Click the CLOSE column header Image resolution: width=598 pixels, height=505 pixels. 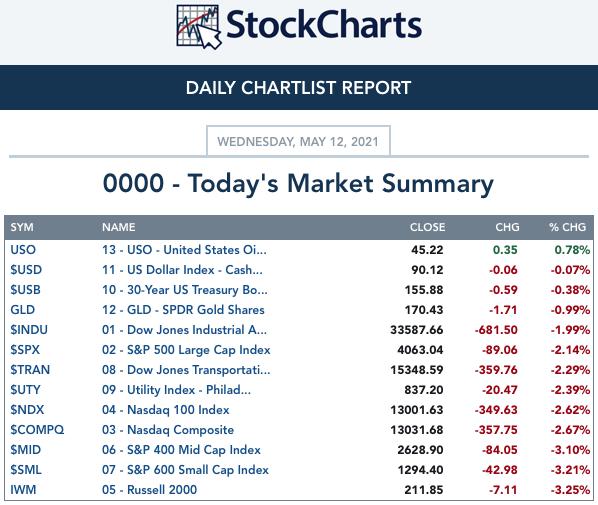tap(427, 227)
